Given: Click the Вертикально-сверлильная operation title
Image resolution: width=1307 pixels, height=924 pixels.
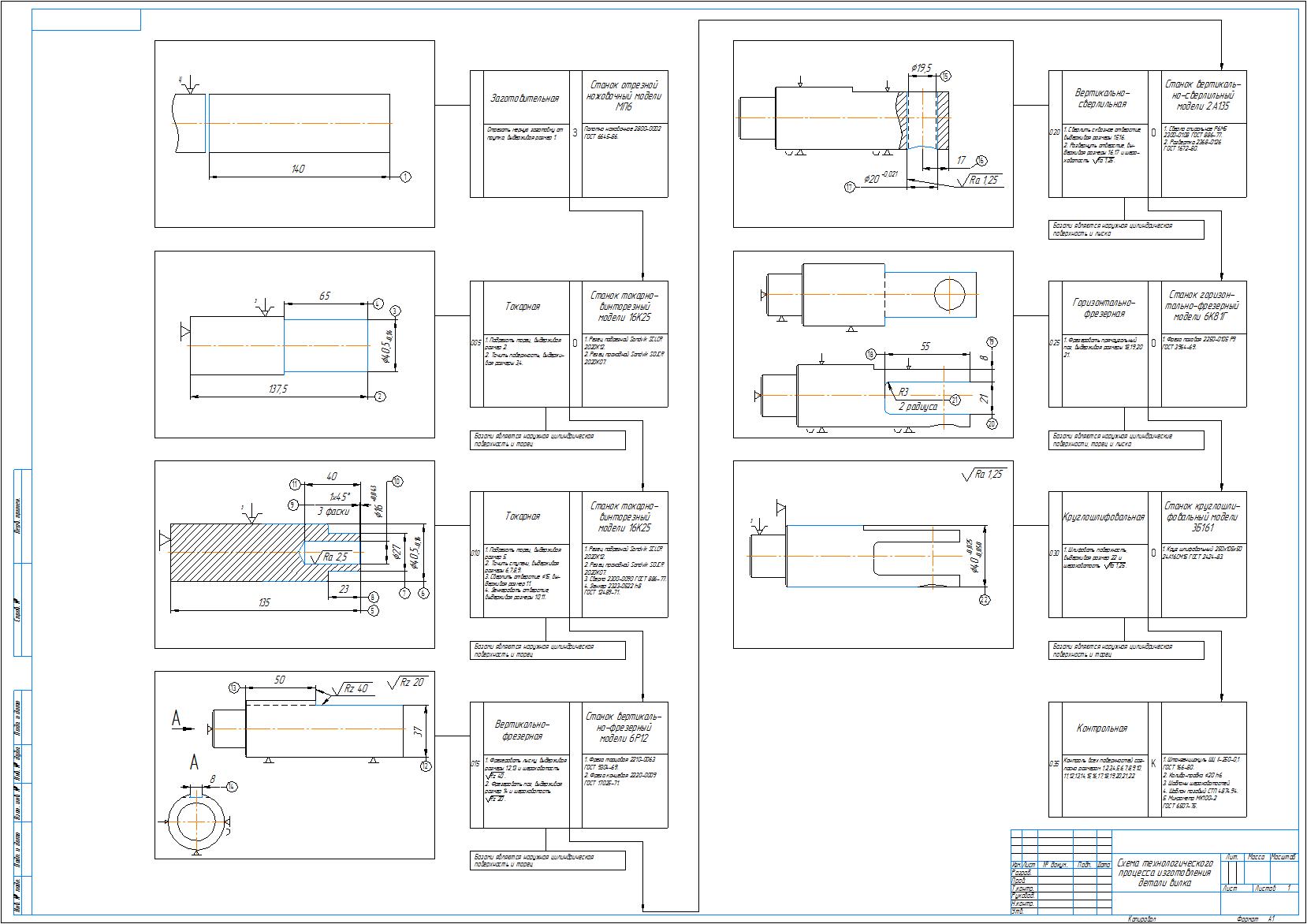Looking at the screenshot, I should pos(1101,99).
